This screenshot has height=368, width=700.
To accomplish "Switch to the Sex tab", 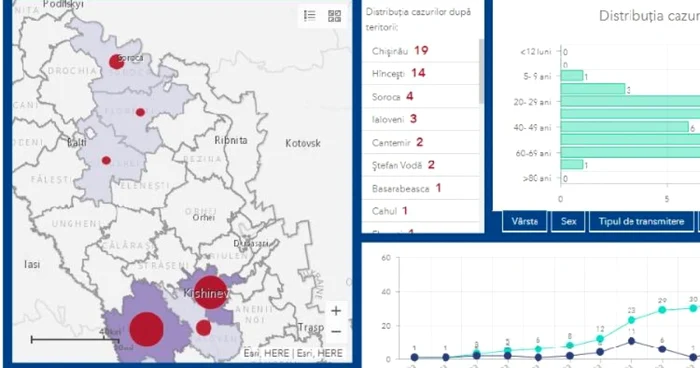I will tap(568, 222).
